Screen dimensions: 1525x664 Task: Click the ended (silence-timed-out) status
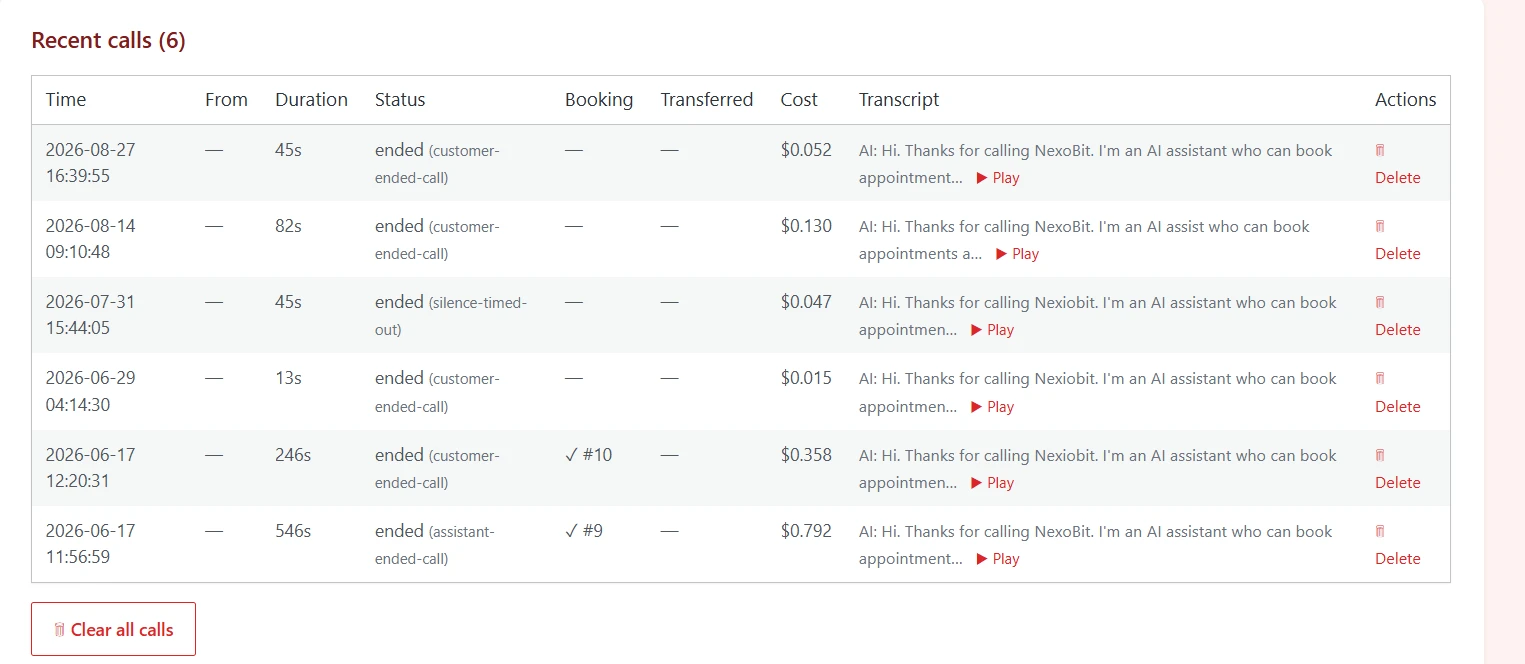(x=451, y=315)
